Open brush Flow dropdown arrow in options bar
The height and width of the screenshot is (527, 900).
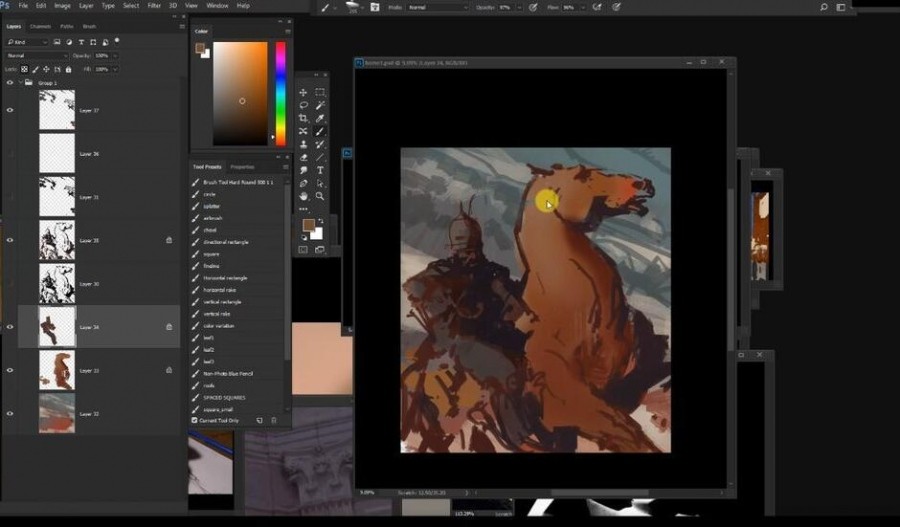[x=583, y=7]
